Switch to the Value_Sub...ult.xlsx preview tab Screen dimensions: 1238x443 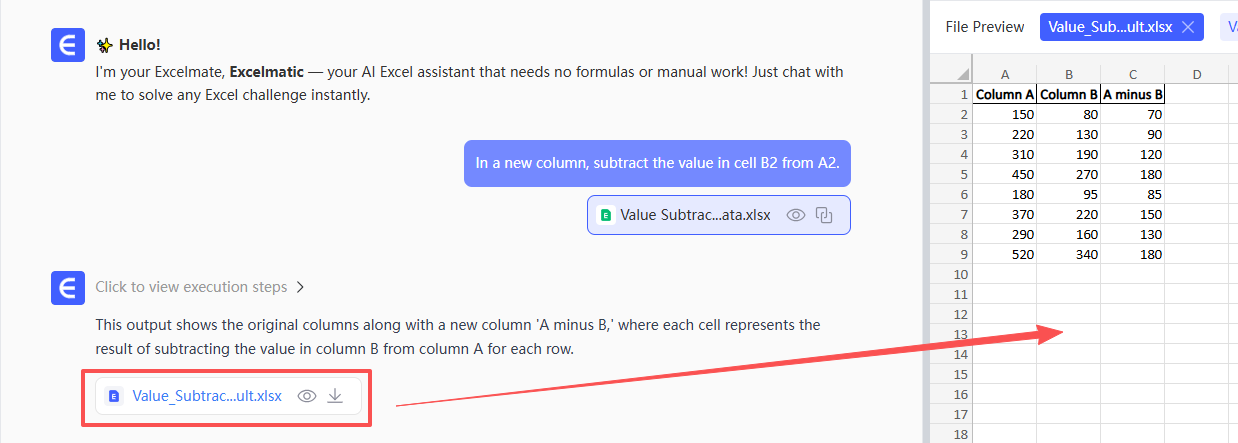(x=1108, y=27)
